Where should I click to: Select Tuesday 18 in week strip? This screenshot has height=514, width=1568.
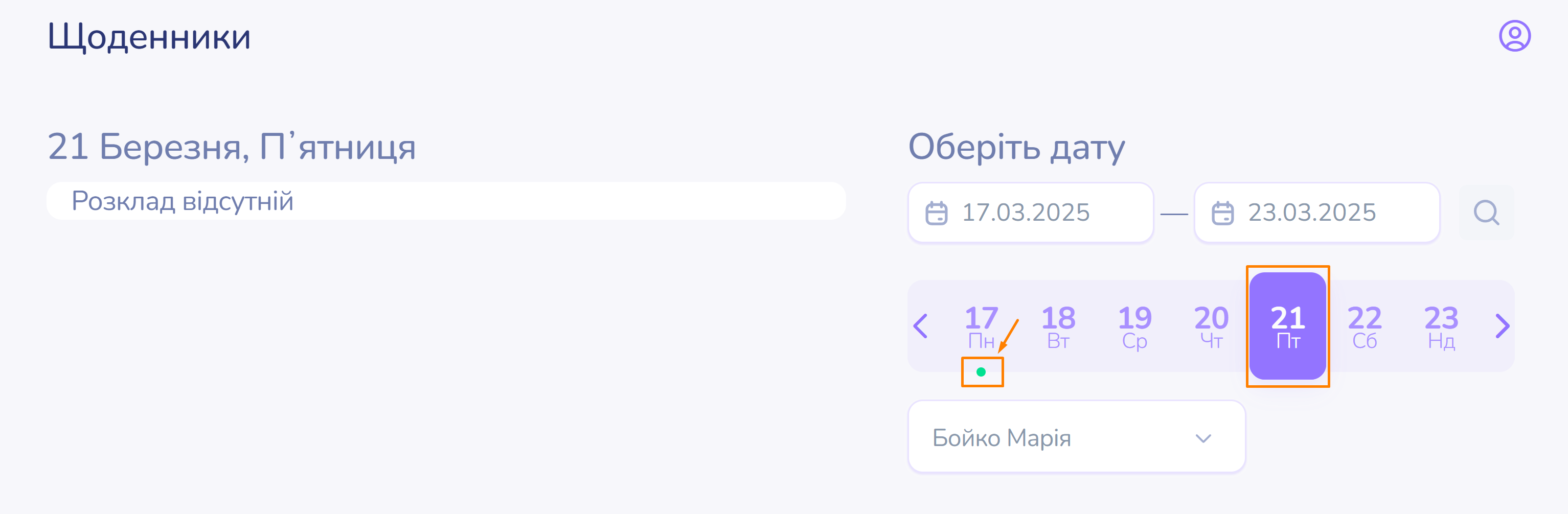1058,326
